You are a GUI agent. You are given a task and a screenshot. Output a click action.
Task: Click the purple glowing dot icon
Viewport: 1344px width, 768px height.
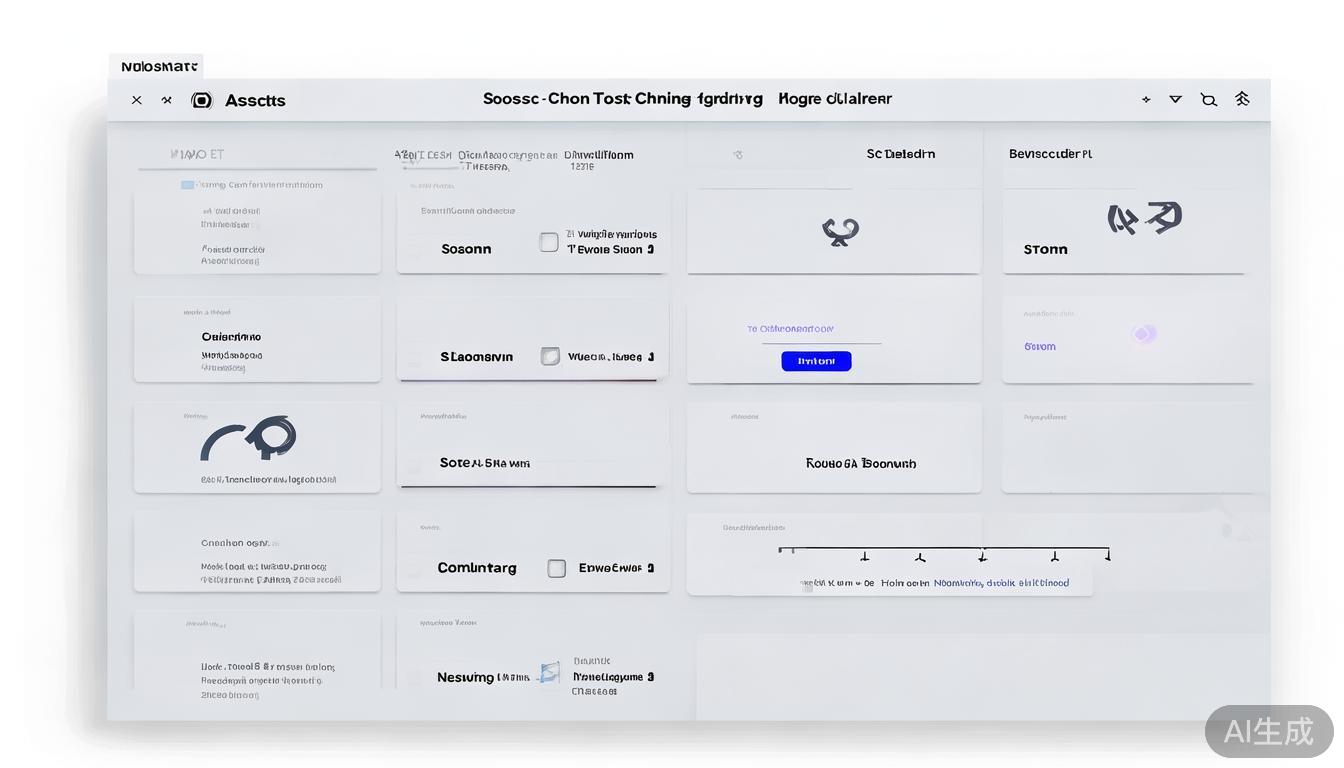[1144, 334]
